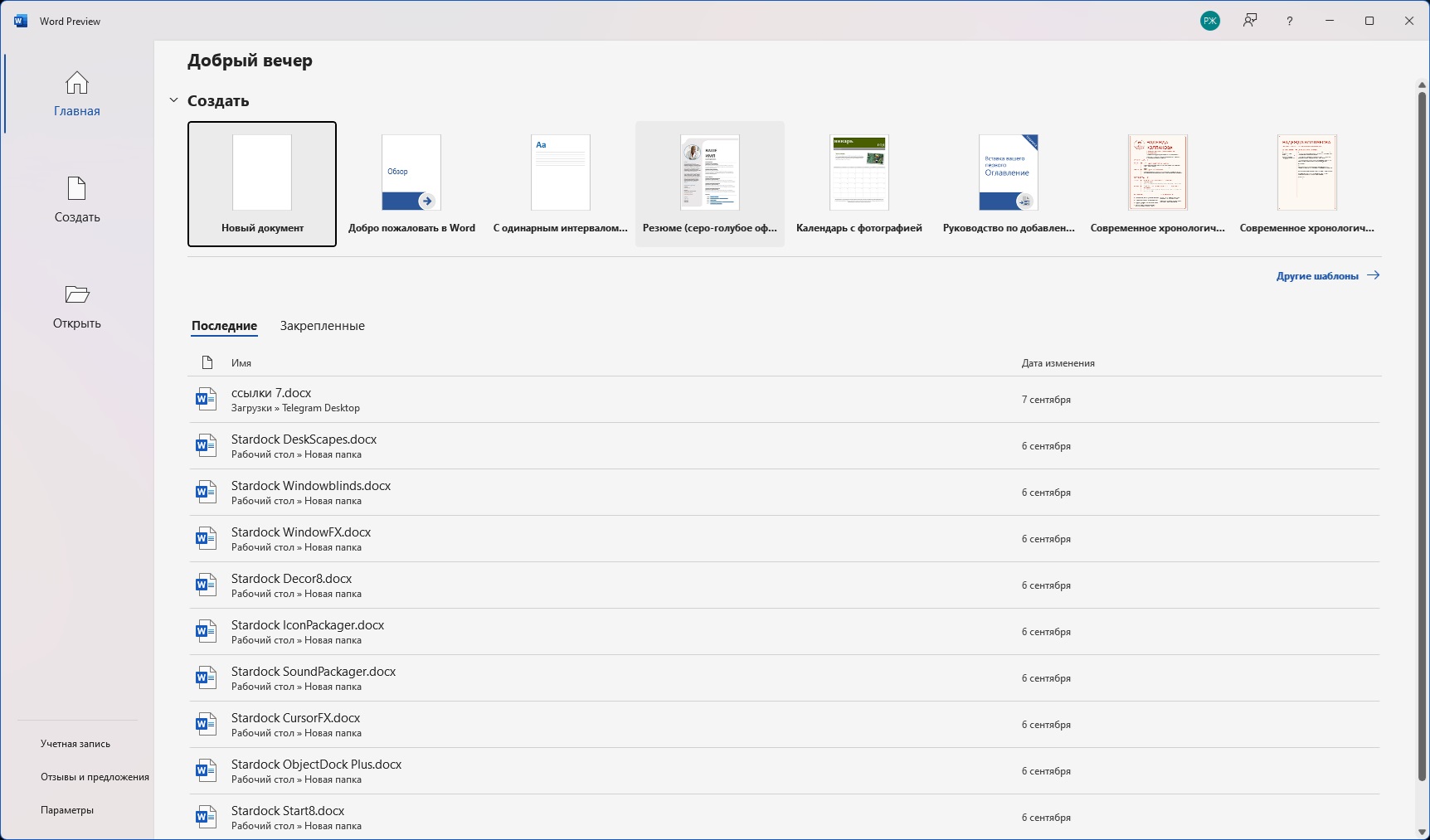Click Word file icon for Stardock Start8.docx
This screenshot has width=1430, height=840.
(205, 818)
